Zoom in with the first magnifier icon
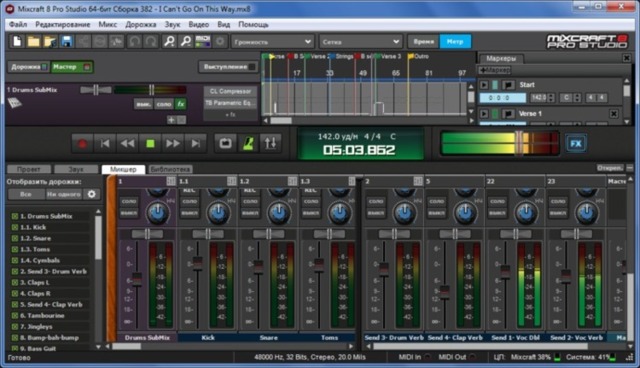 [169, 41]
